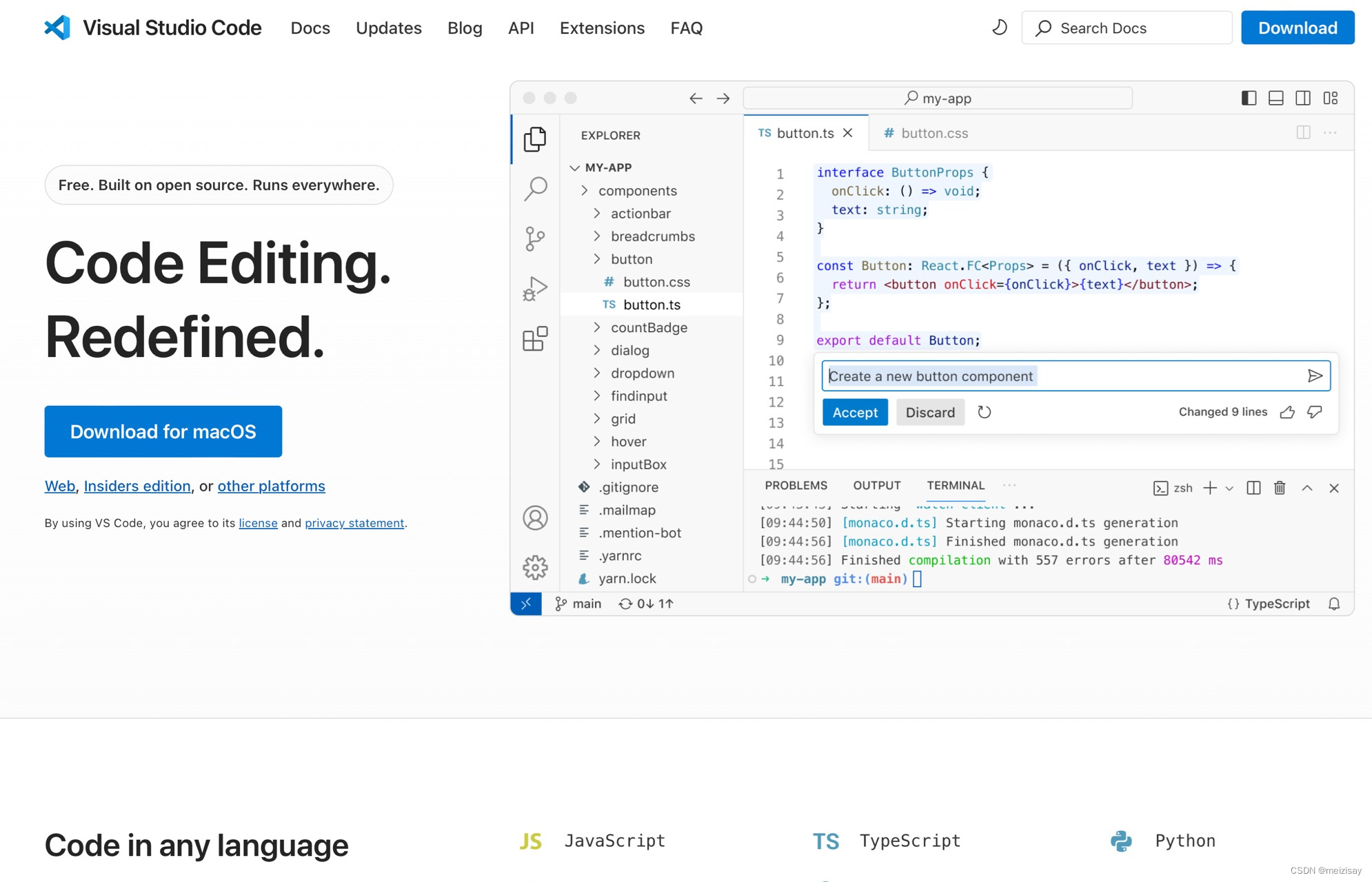Toggle dark theme with moon icon

tap(999, 28)
